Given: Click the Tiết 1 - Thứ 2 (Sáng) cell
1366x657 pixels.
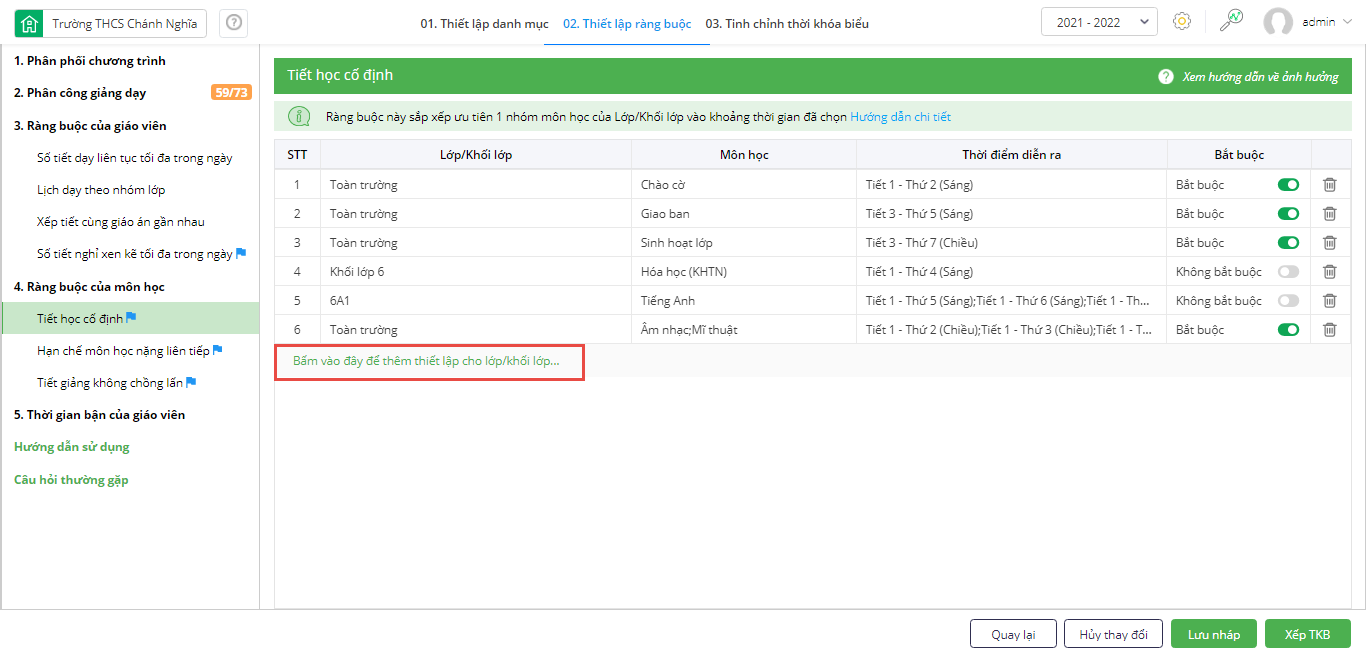Looking at the screenshot, I should click(1012, 185).
